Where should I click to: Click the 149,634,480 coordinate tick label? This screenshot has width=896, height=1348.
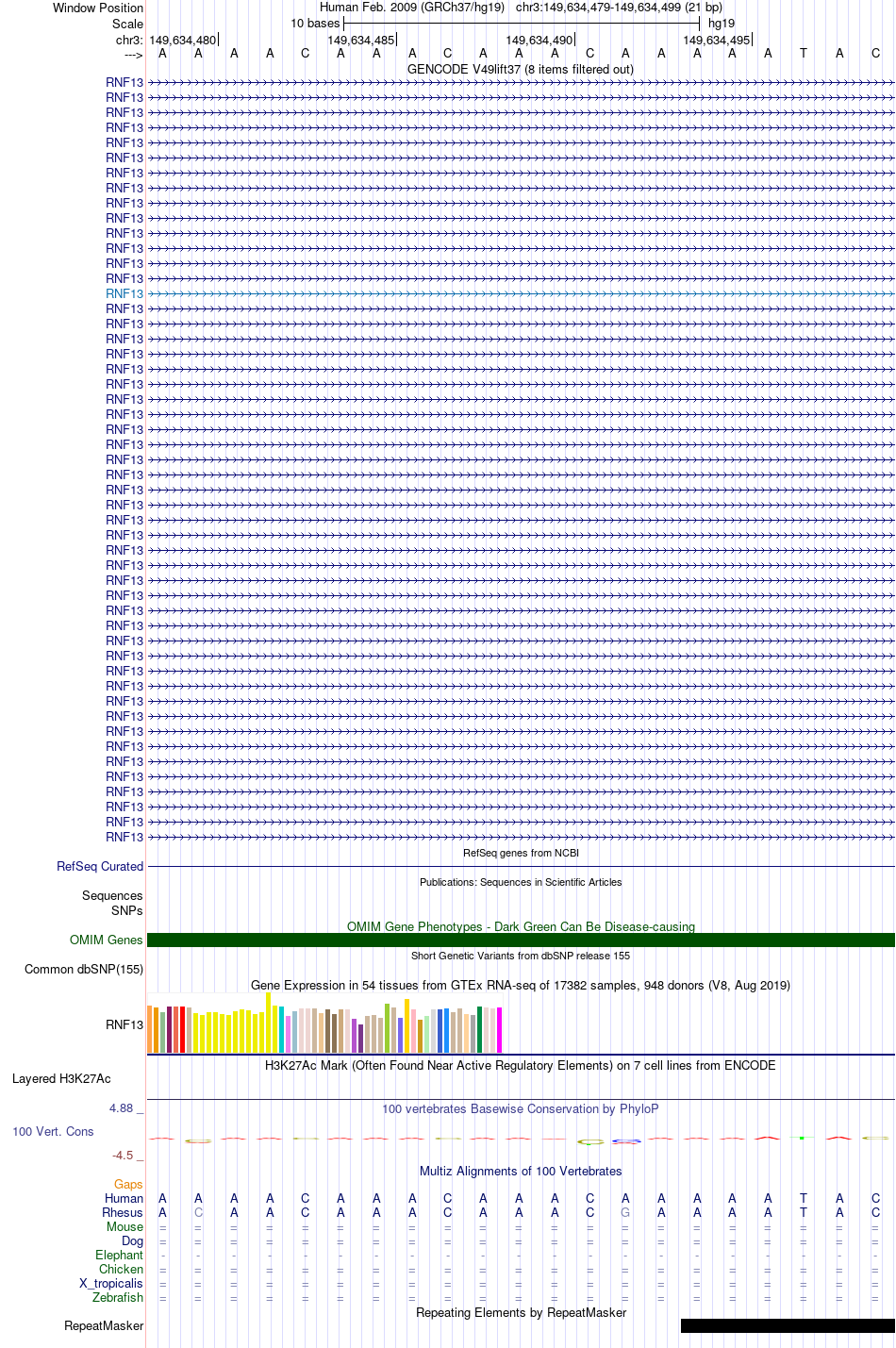point(182,41)
